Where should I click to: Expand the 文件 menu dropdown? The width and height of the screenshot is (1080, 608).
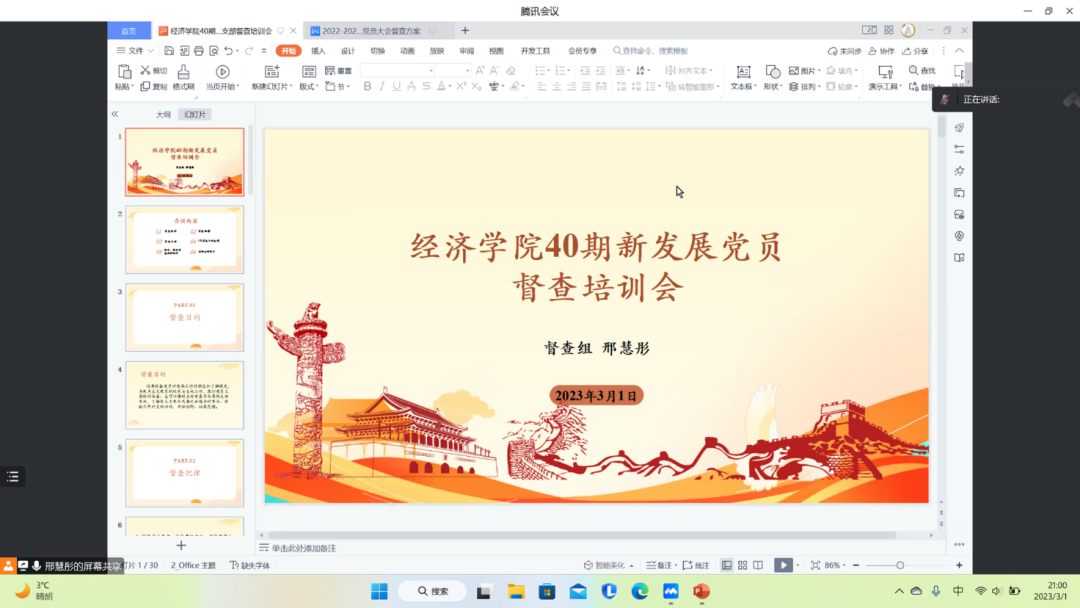[135, 51]
